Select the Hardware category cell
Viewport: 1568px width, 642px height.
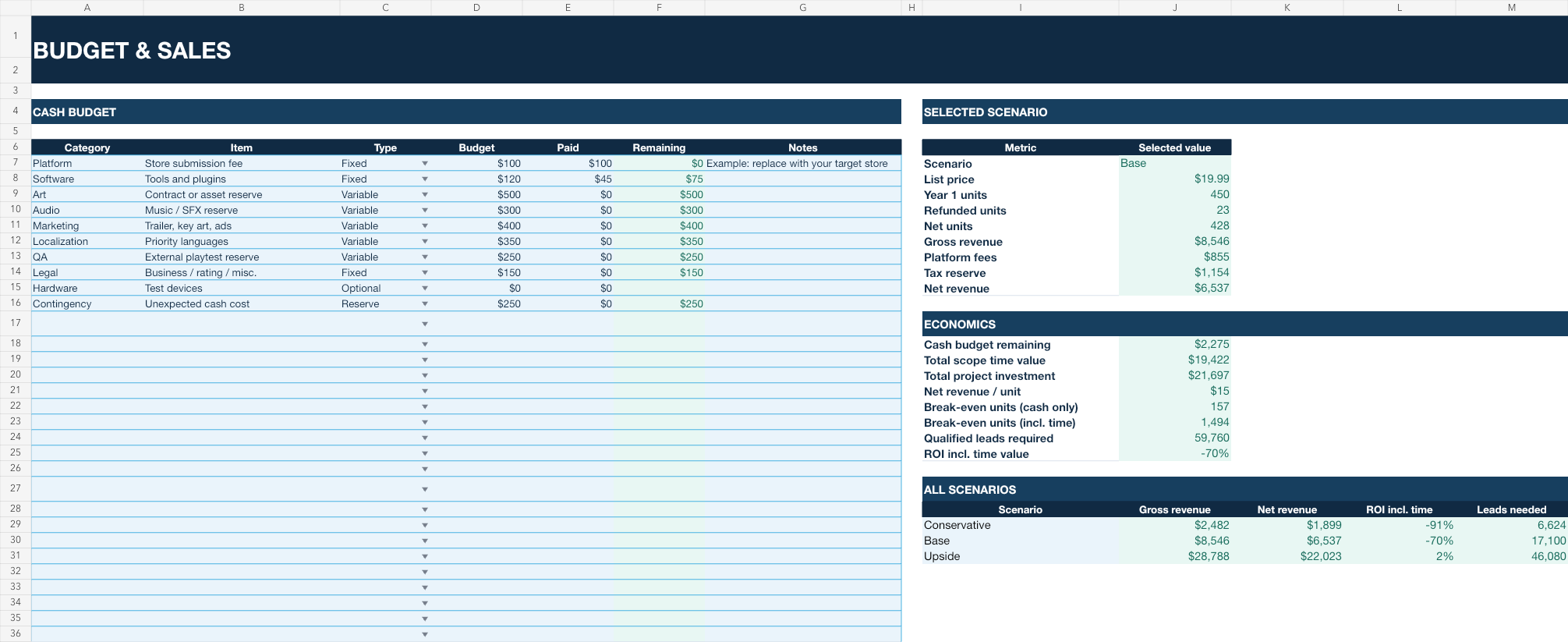click(x=87, y=288)
